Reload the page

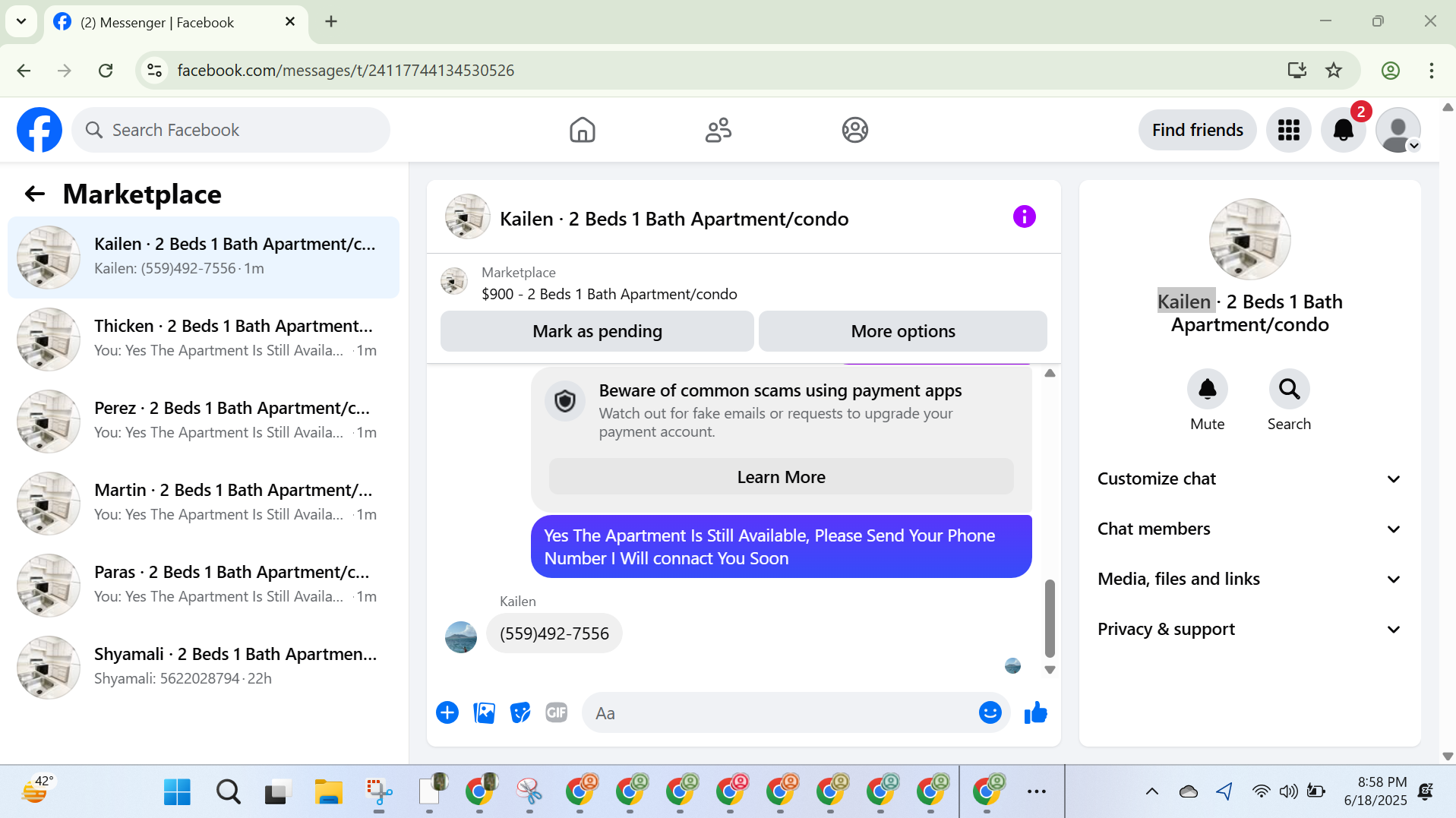(106, 71)
